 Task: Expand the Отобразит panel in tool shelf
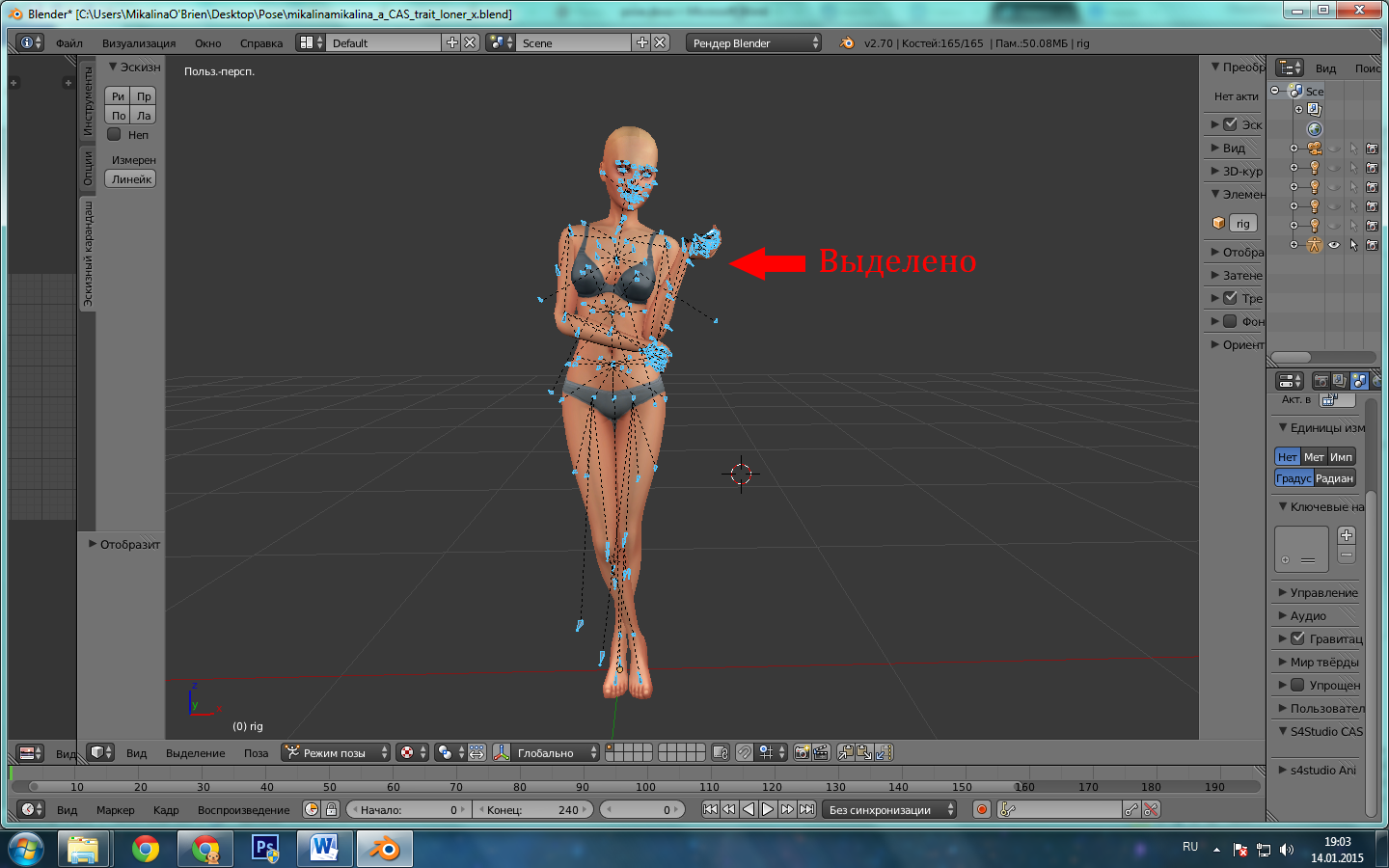(124, 544)
